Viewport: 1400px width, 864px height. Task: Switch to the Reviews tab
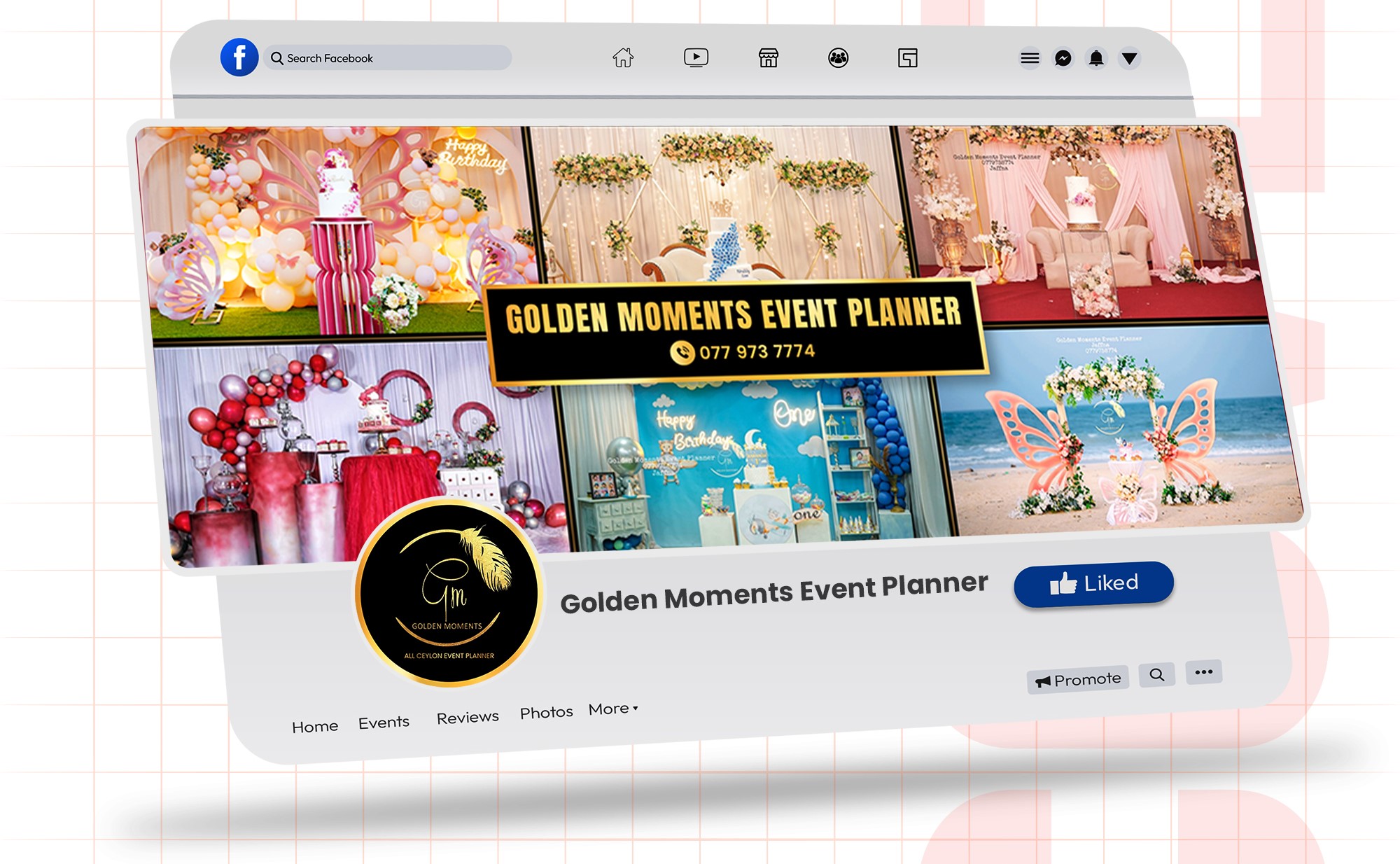pos(468,718)
